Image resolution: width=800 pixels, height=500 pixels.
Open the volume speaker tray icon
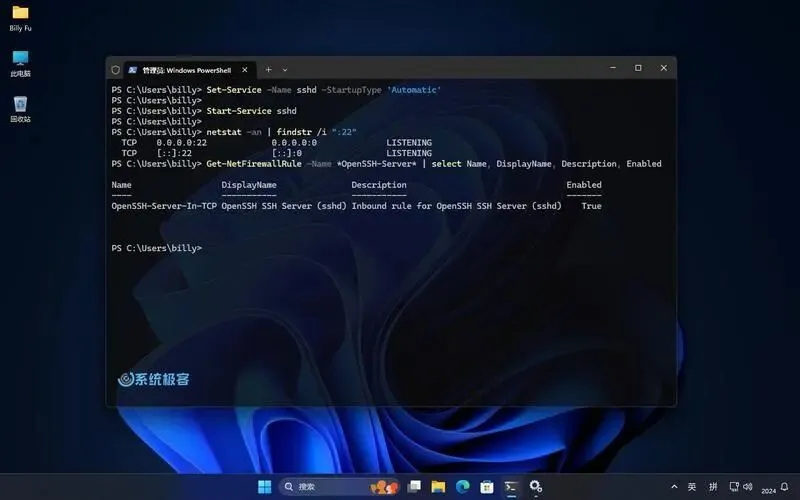[748, 487]
